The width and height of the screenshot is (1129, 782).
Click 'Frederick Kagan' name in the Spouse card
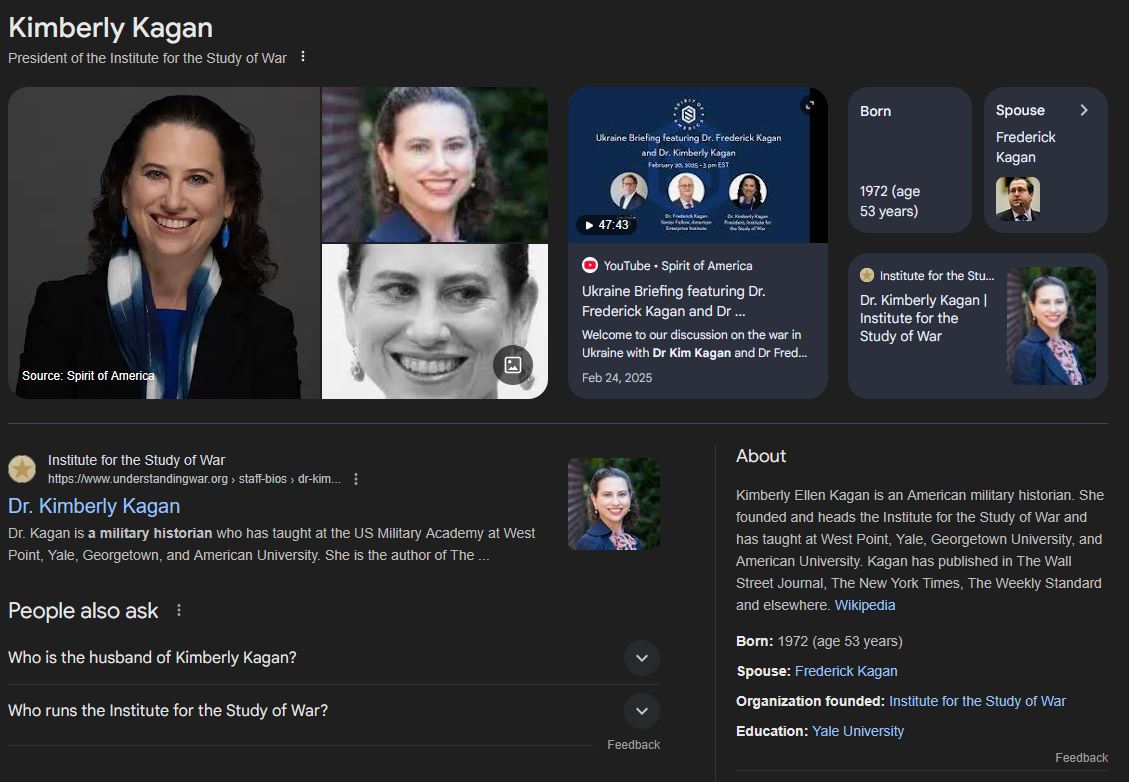click(1025, 147)
